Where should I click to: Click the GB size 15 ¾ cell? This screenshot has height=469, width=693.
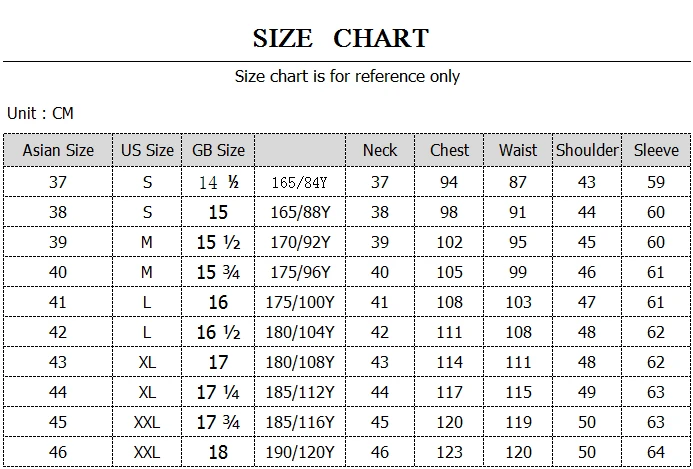click(218, 272)
